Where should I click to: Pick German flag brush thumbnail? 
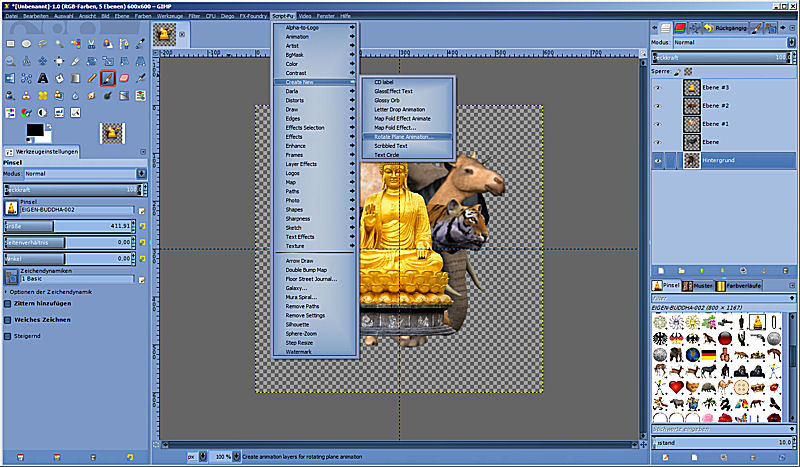(x=709, y=354)
